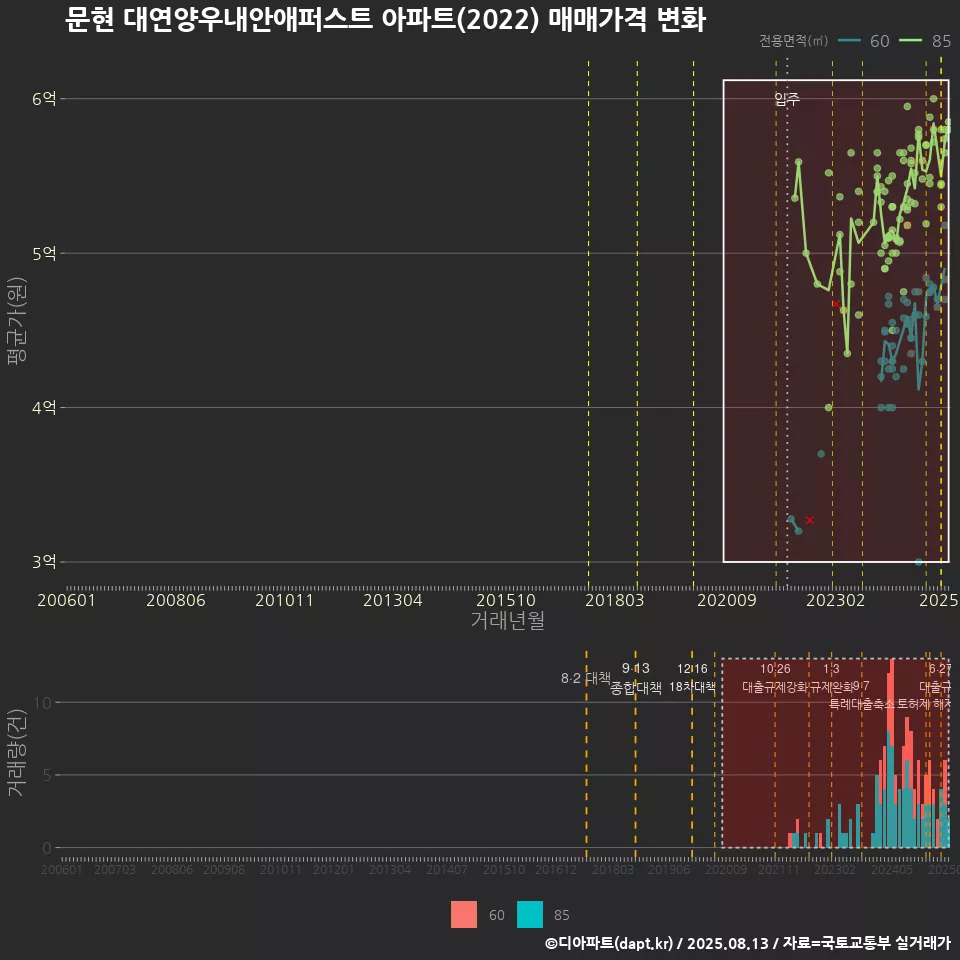Click the 입주 marker label
The image size is (960, 960).
click(x=787, y=99)
